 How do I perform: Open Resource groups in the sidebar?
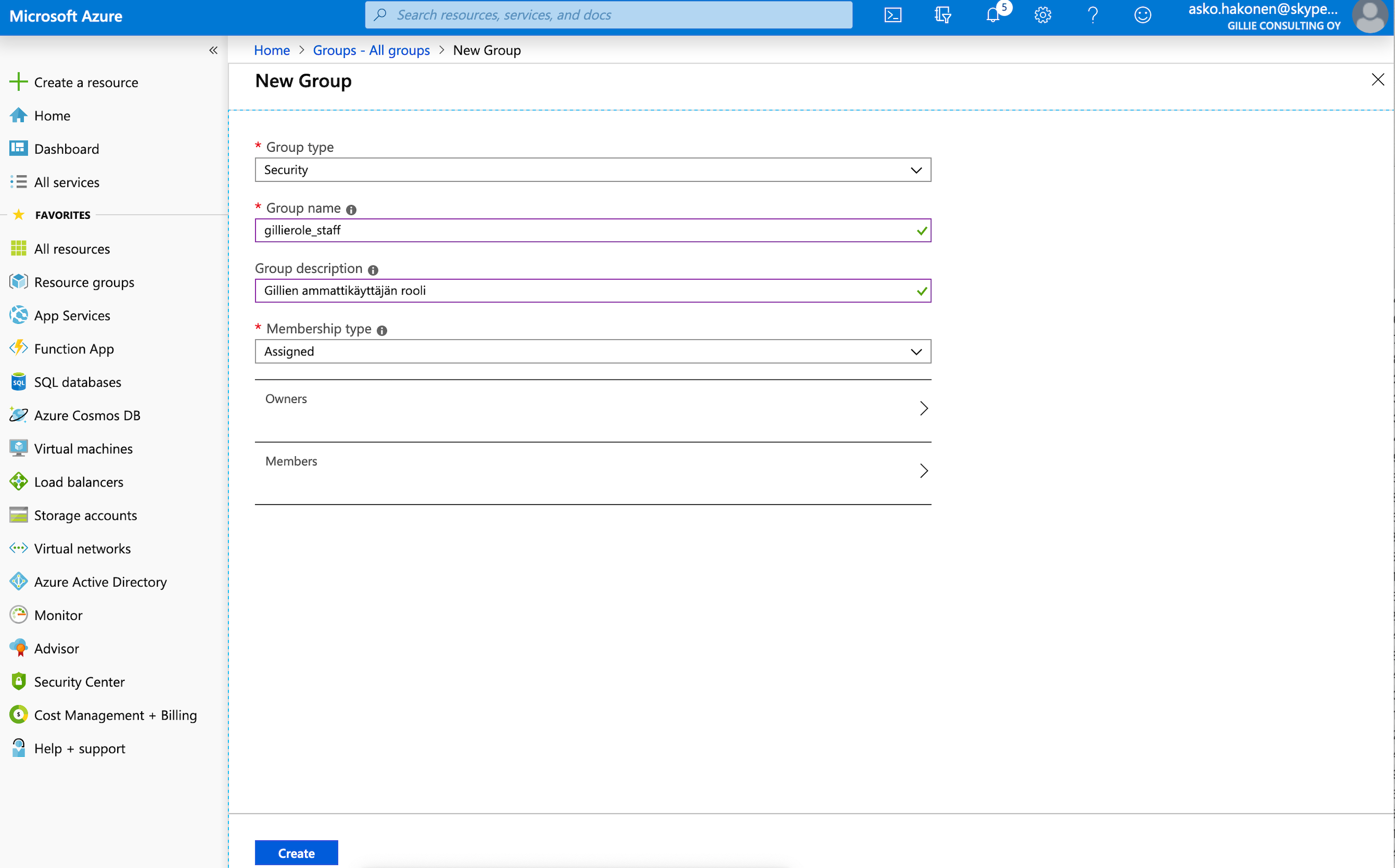point(84,282)
